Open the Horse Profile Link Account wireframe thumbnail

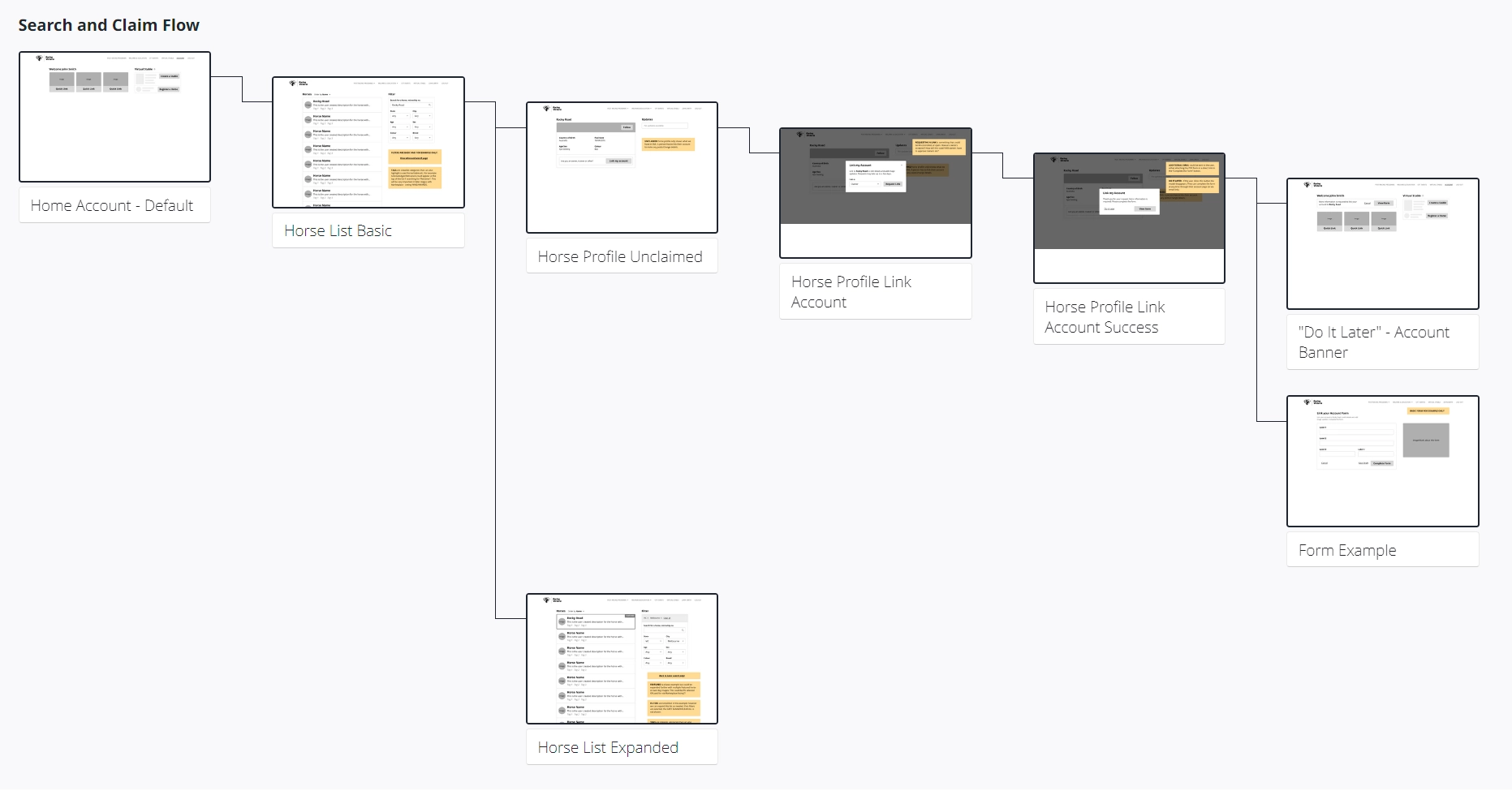(x=876, y=193)
